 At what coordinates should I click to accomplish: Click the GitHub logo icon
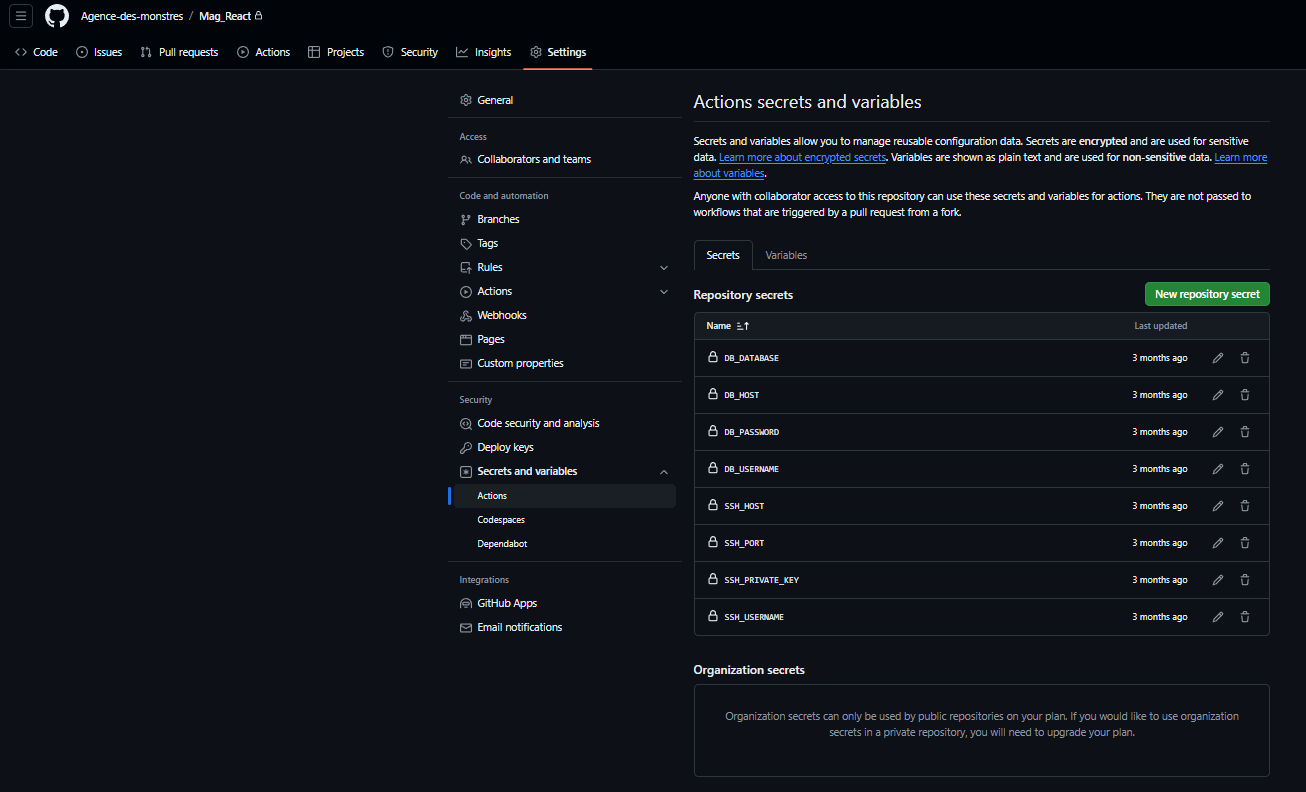tap(57, 16)
